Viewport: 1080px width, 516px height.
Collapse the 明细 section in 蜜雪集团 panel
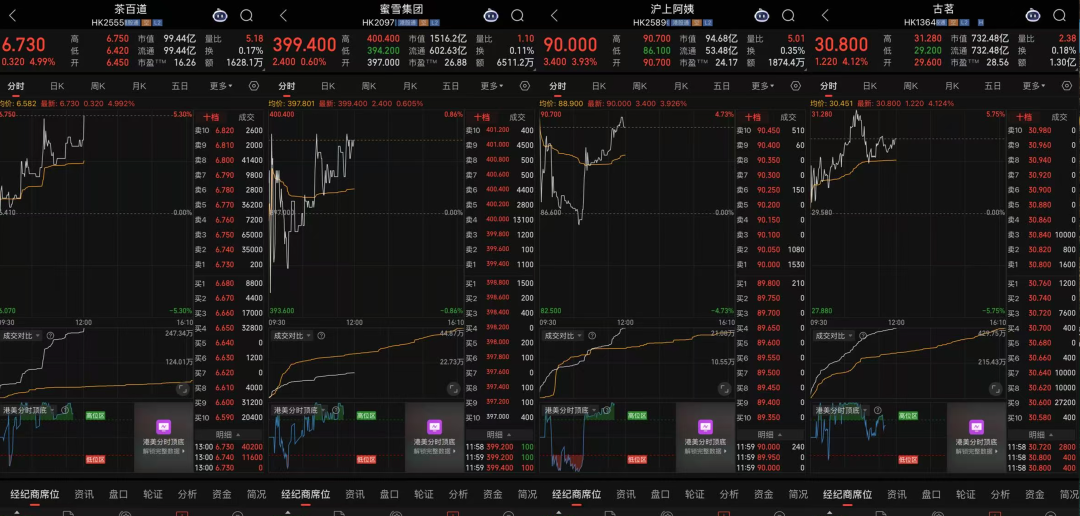501,434
